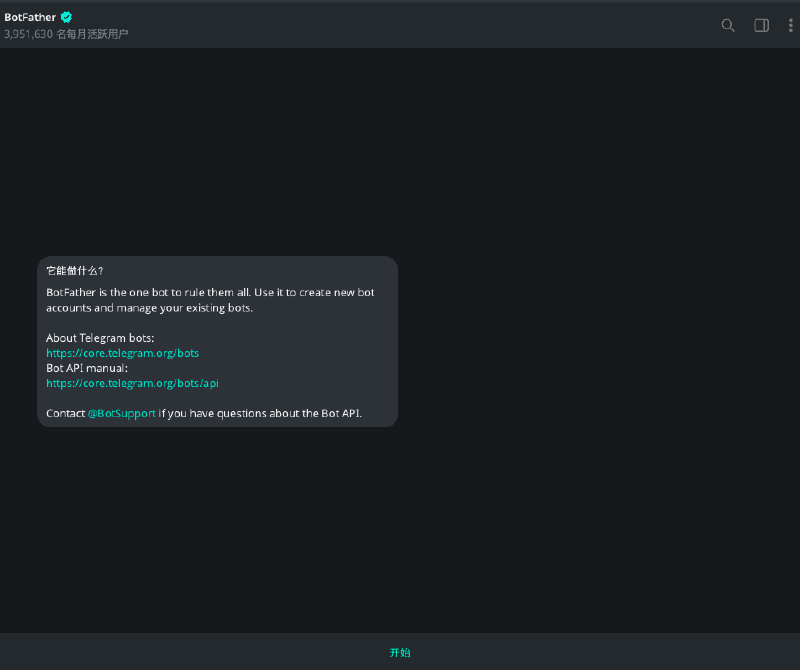Click the blank line above "Contact" in the bubble
The width and height of the screenshot is (800, 670).
tap(200, 398)
